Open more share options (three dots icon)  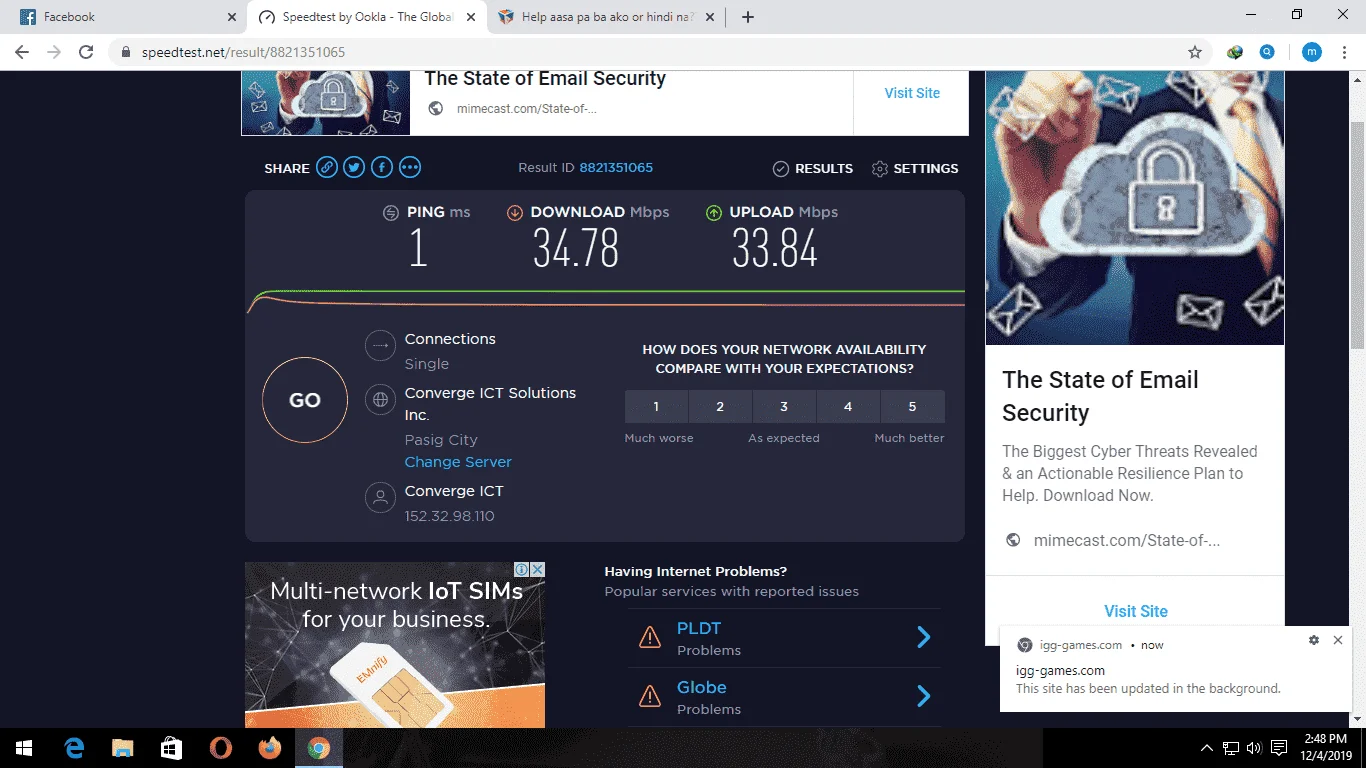coord(410,168)
